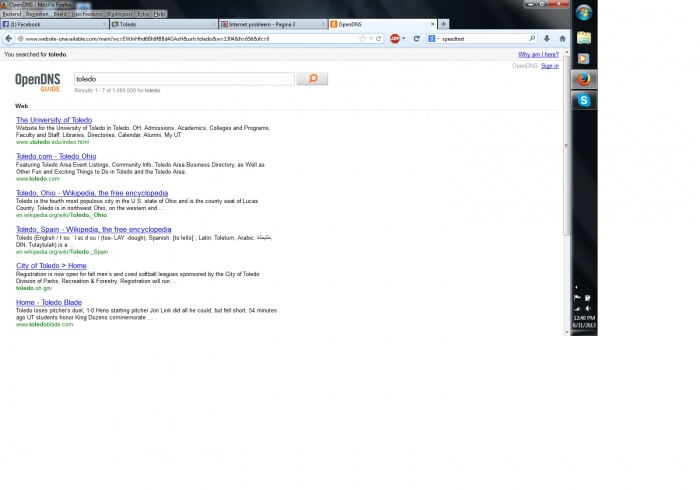This screenshot has width=700, height=490.
Task: Click the OpenDNS Guide logo
Action: (x=38, y=82)
